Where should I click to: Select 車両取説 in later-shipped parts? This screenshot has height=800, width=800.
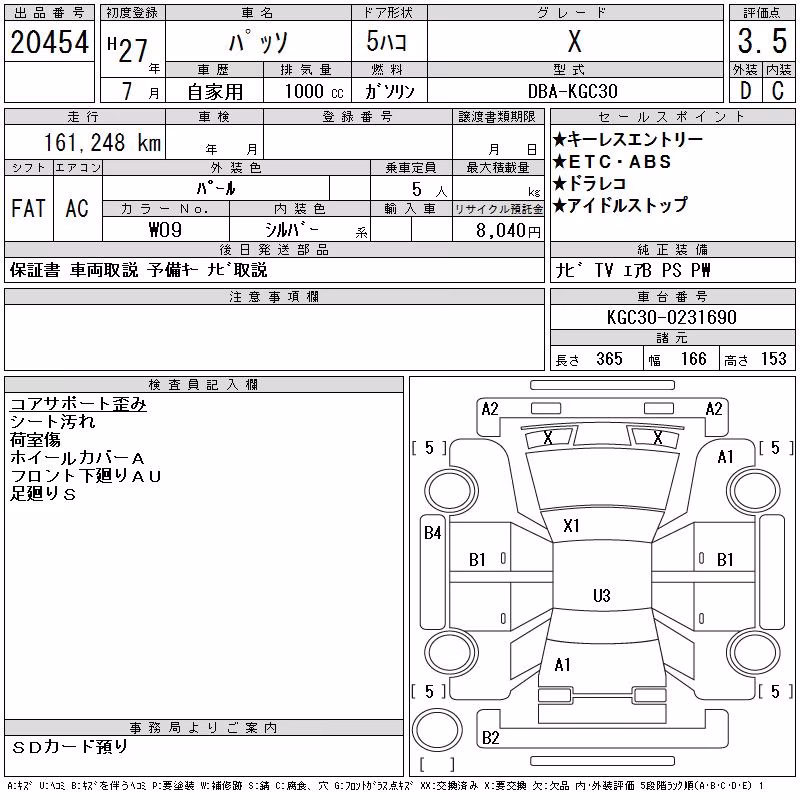coord(104,270)
